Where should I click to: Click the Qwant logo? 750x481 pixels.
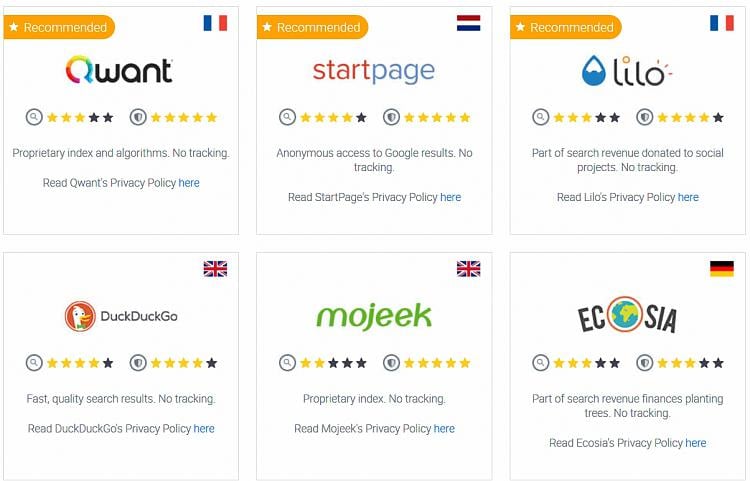pyautogui.click(x=119, y=70)
